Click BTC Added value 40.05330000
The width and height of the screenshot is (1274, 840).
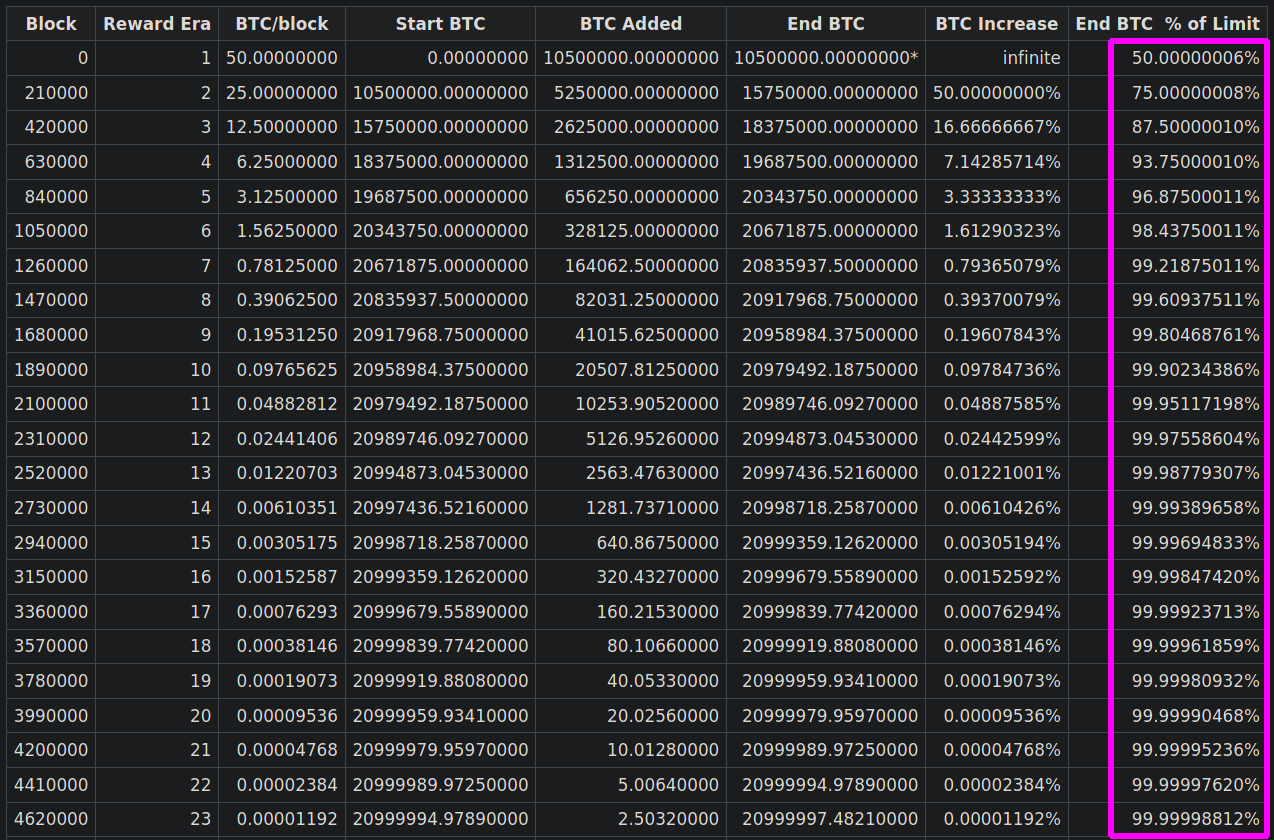click(x=631, y=681)
